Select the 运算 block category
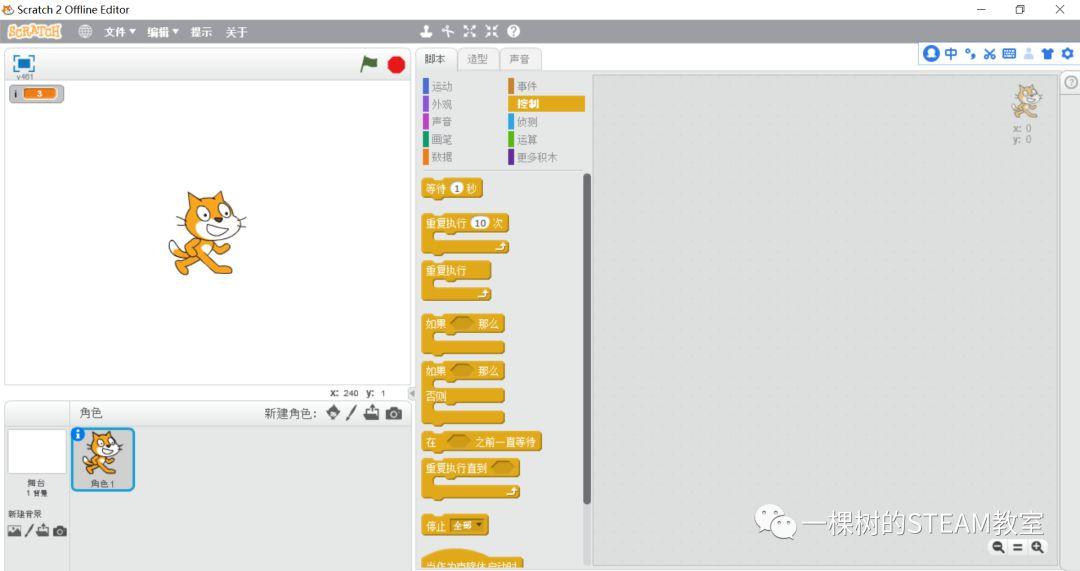The image size is (1080, 571). (523, 139)
